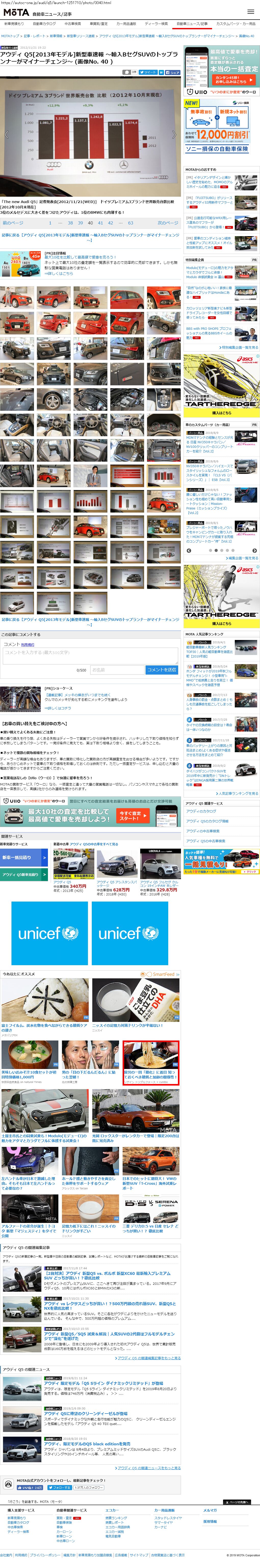This screenshot has width=260, height=1568.
Task: Click the right arrow of custom parts carousel
Action: pos(254,550)
